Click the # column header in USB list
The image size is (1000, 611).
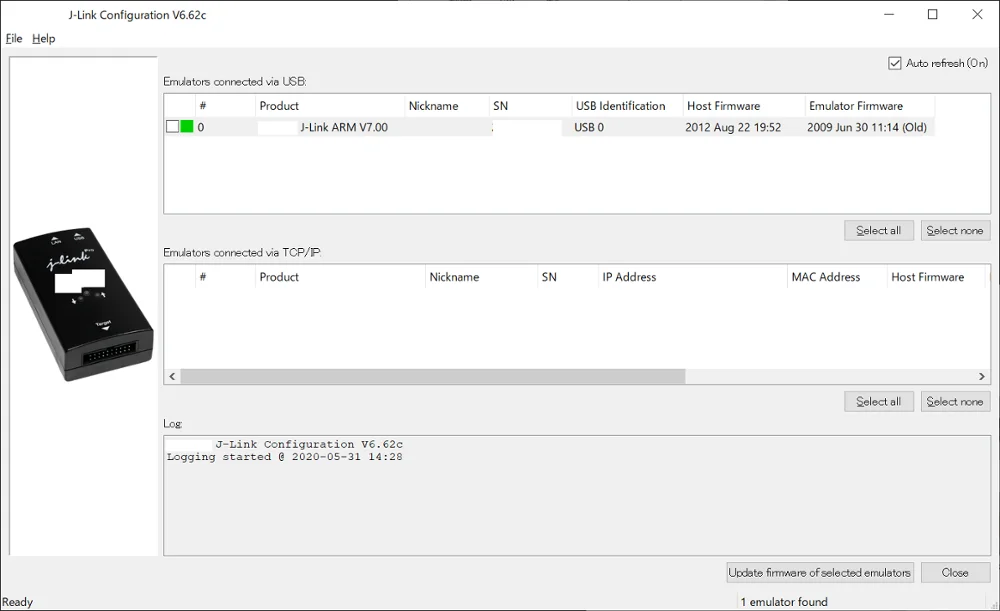coord(224,106)
